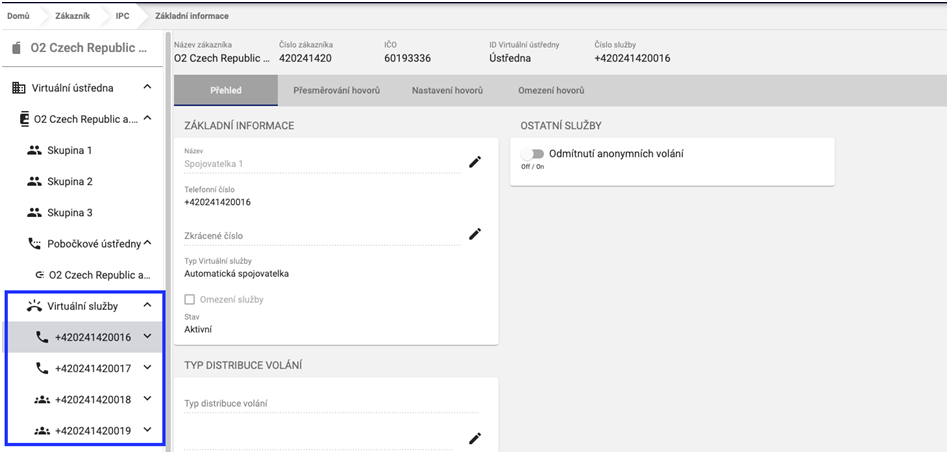Collapse the Virtuální ústředna section
Viewport: 949px width, 454px height.
pyautogui.click(x=147, y=88)
